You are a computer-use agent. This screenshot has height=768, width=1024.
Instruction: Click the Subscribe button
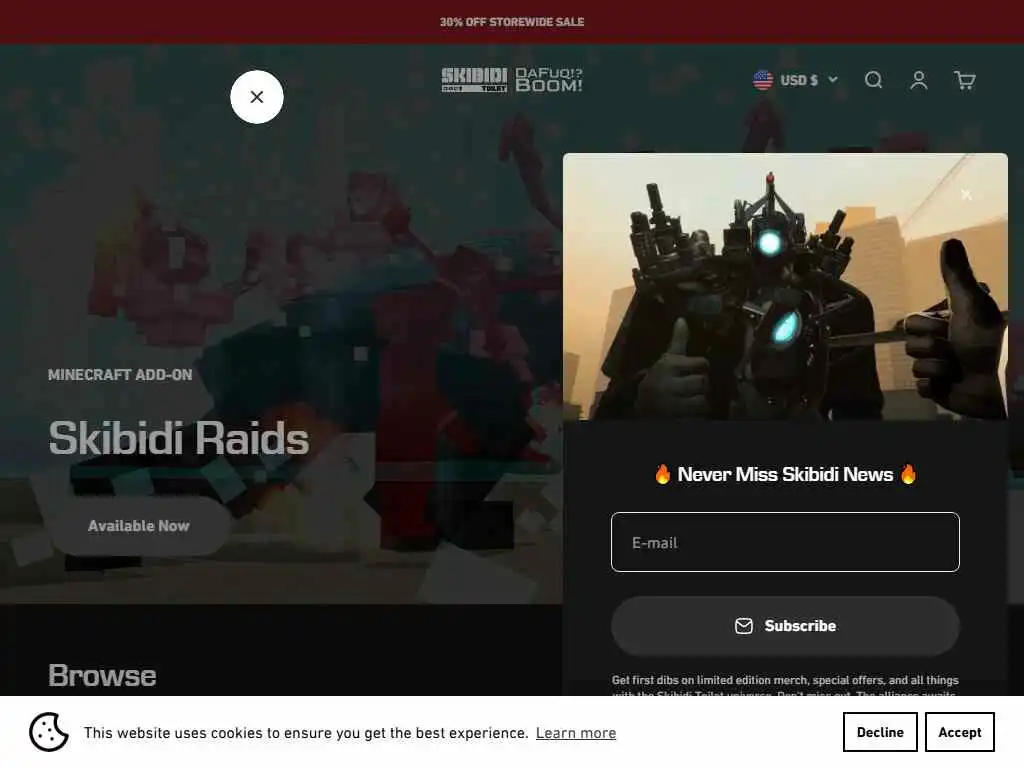click(x=785, y=626)
